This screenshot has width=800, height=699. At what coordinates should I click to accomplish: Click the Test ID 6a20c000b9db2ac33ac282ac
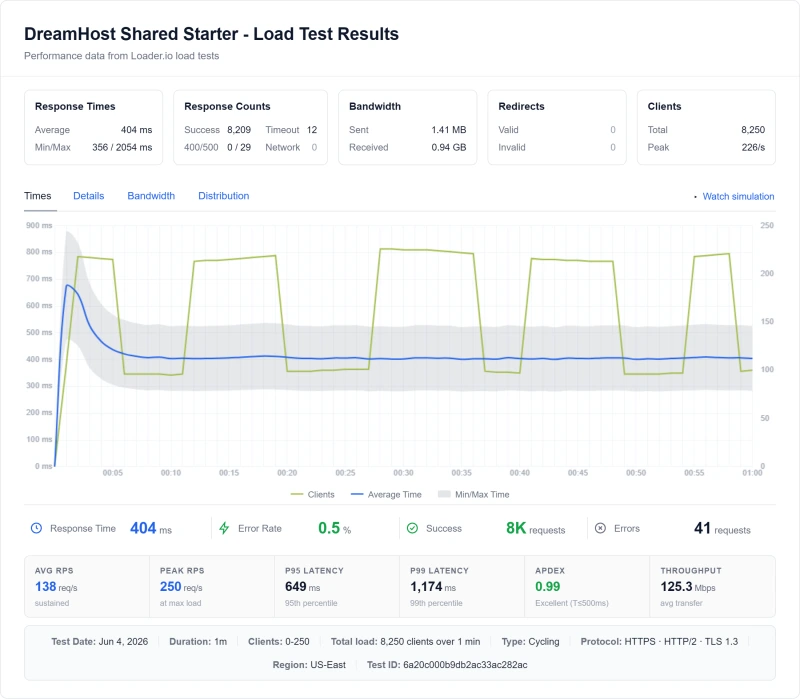447,665
